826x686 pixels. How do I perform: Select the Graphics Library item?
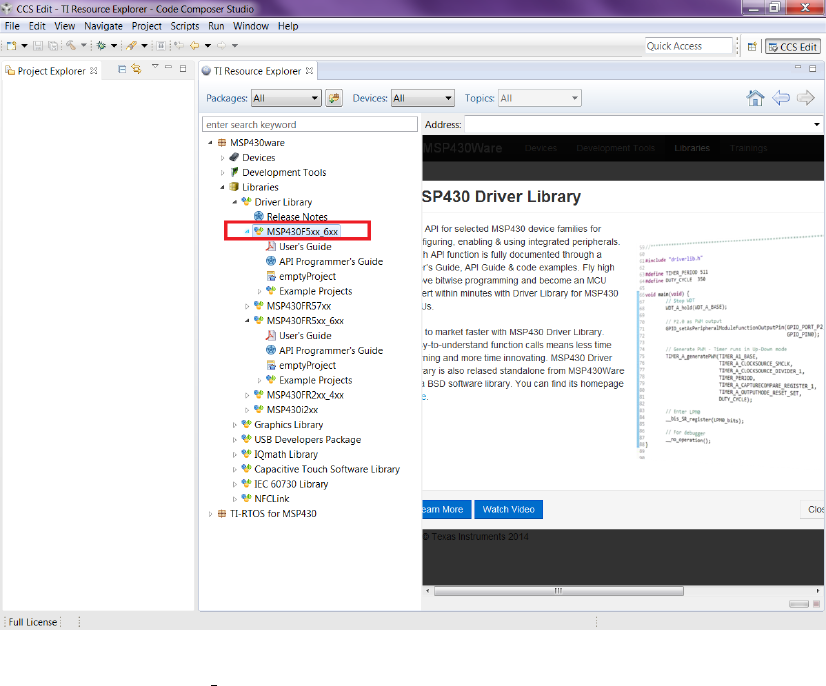point(289,425)
